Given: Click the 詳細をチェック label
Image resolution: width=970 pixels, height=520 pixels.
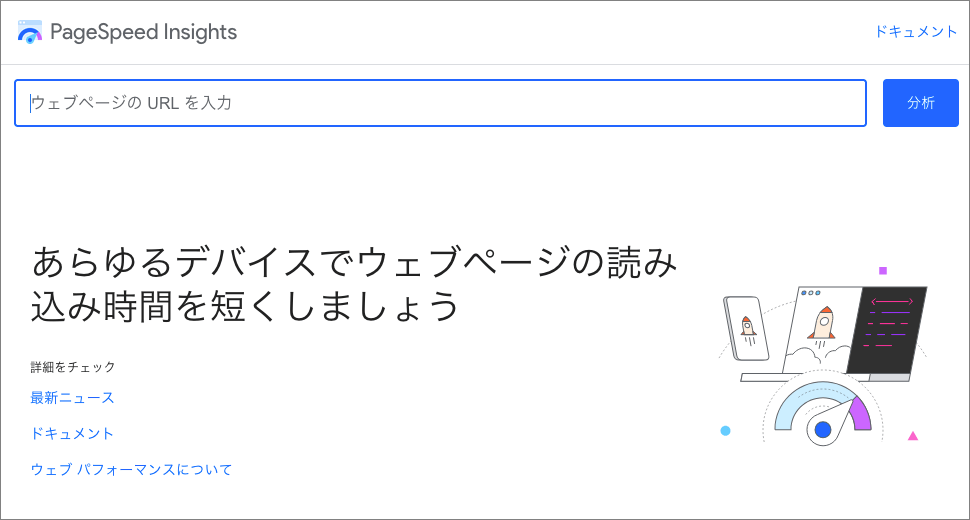Looking at the screenshot, I should tap(73, 367).
